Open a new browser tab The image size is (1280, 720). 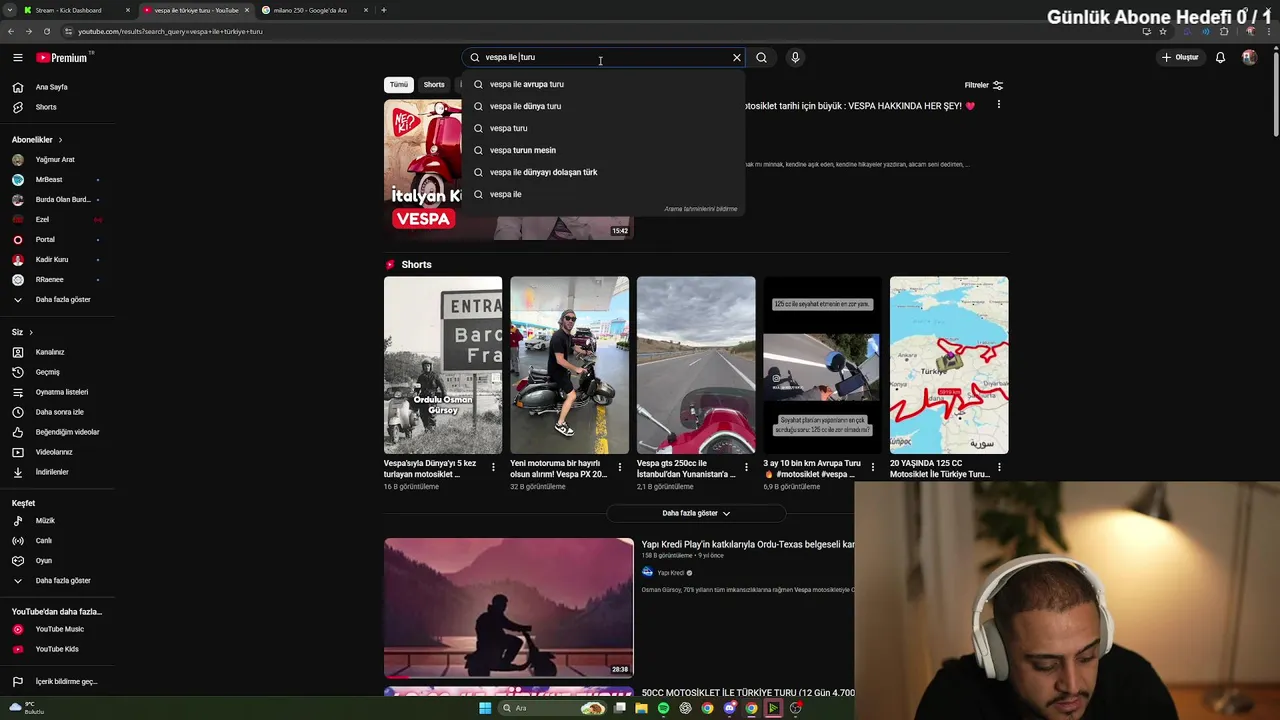point(384,10)
